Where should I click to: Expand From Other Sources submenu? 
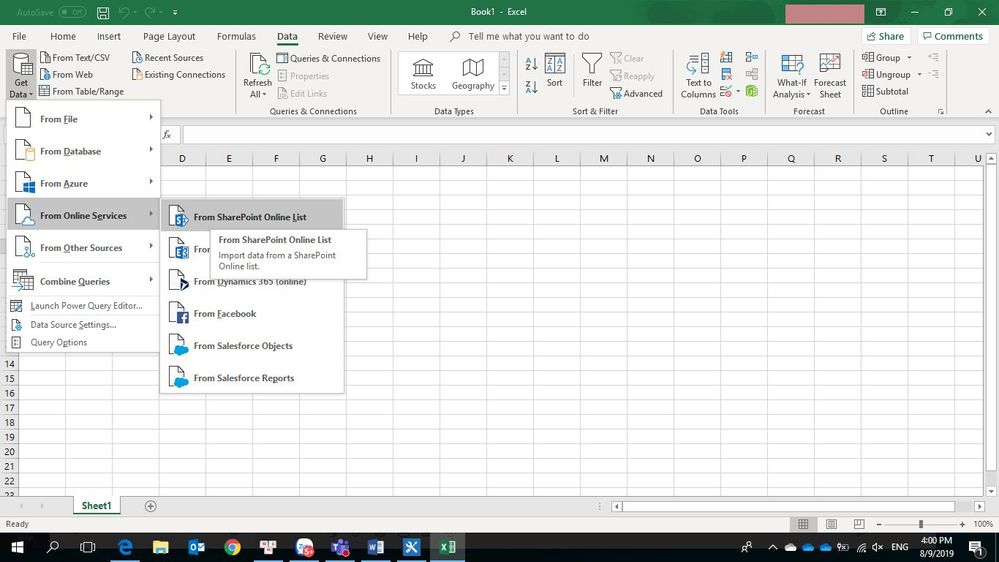83,247
